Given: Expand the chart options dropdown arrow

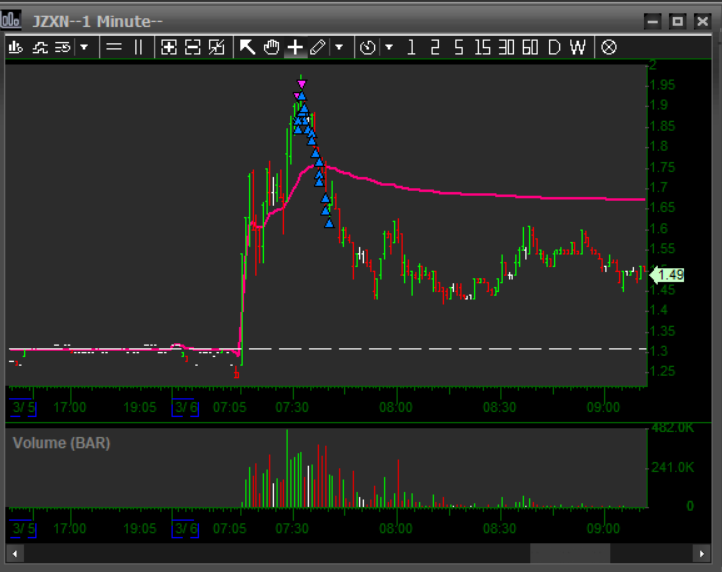Looking at the screenshot, I should point(84,47).
